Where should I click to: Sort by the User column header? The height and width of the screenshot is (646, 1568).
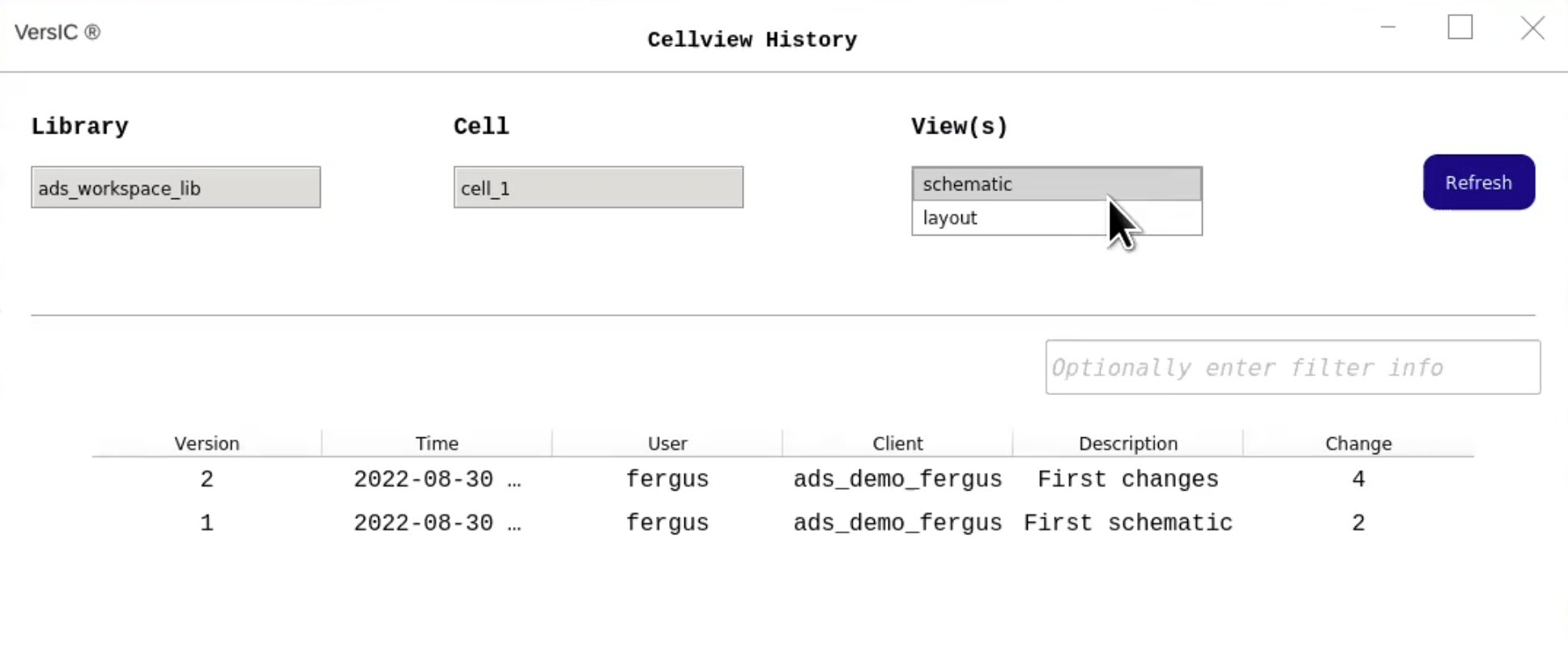(x=667, y=444)
